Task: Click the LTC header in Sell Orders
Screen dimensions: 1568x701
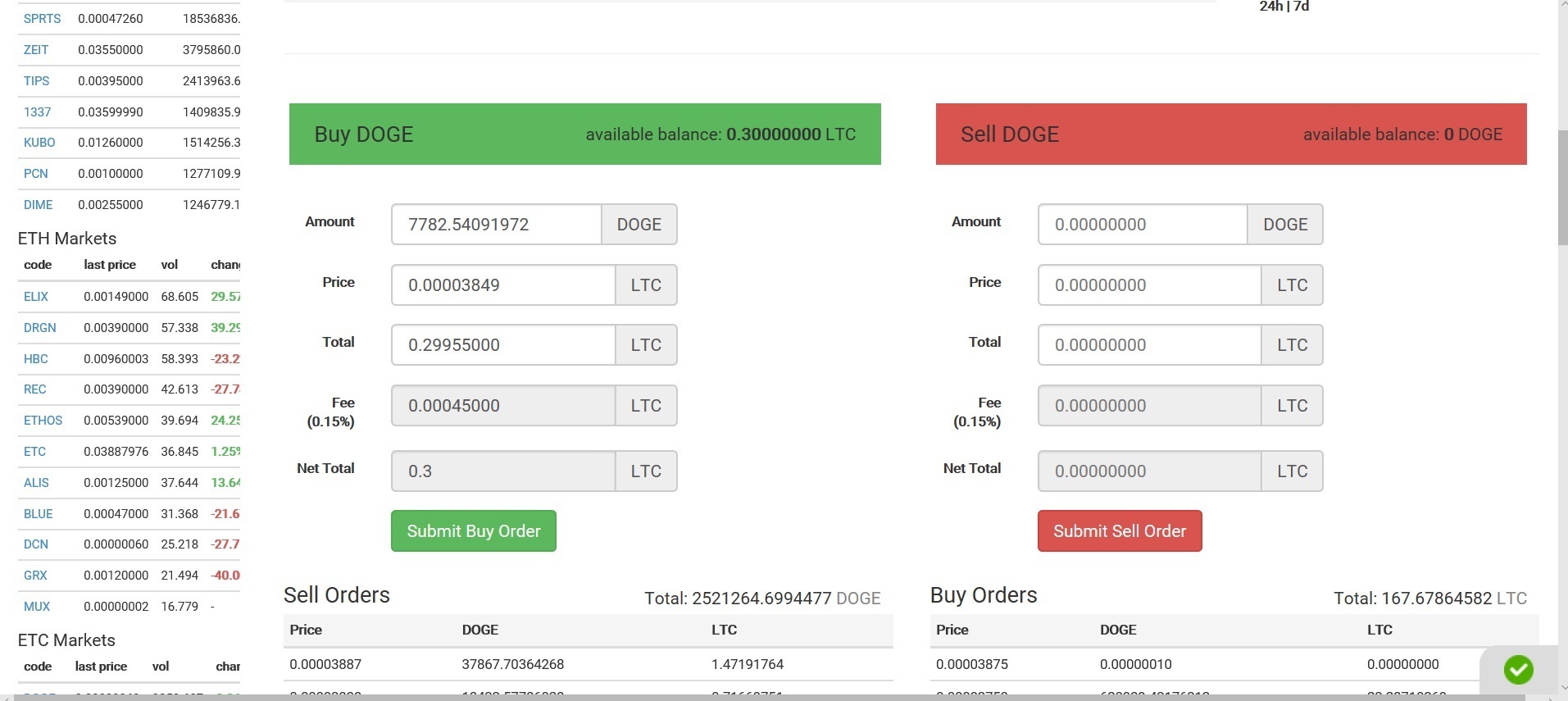Action: pyautogui.click(x=724, y=630)
